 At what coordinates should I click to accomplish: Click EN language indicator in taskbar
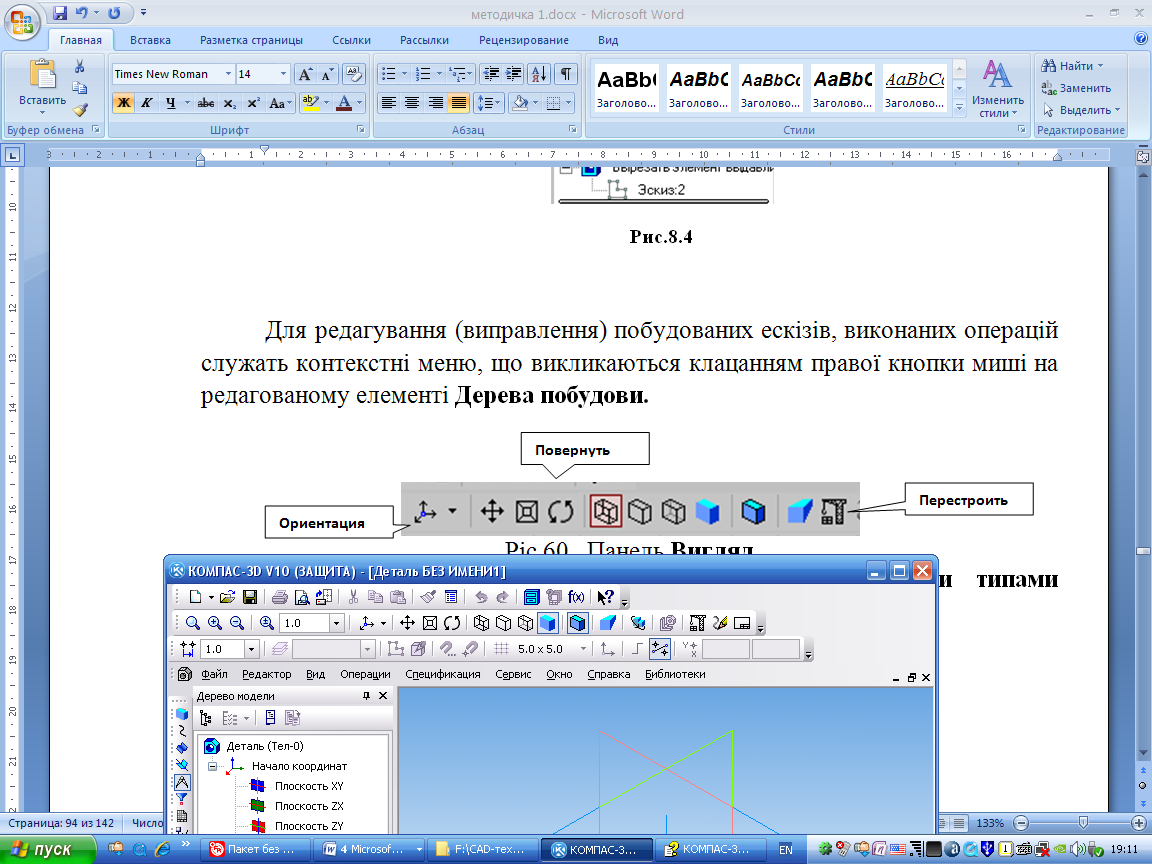[786, 849]
